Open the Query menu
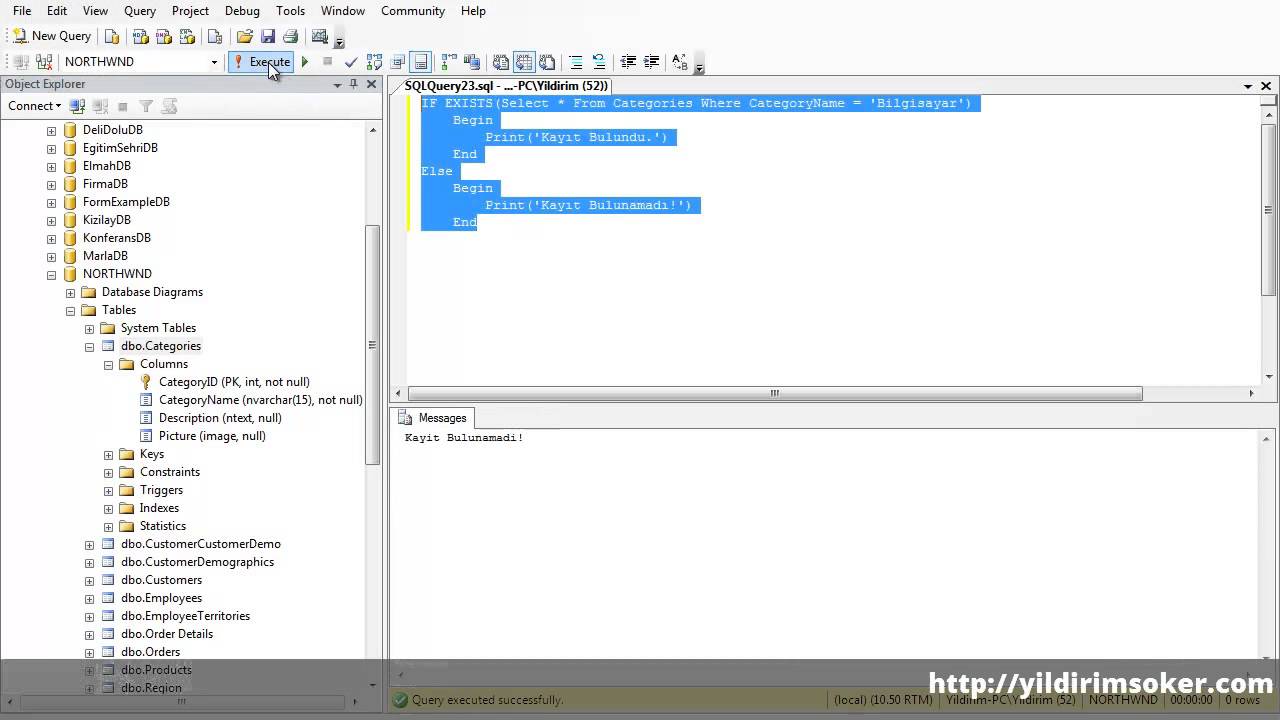This screenshot has height=720, width=1280. [x=140, y=10]
